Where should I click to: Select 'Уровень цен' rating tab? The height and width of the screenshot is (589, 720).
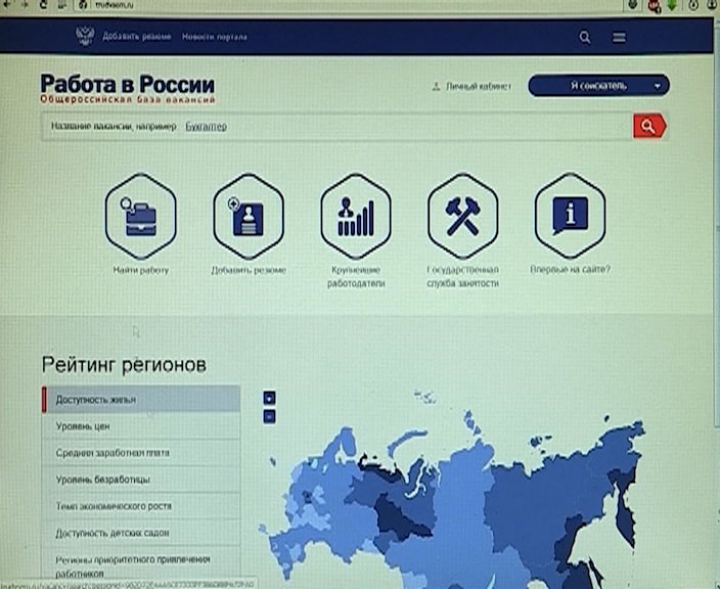(141, 426)
